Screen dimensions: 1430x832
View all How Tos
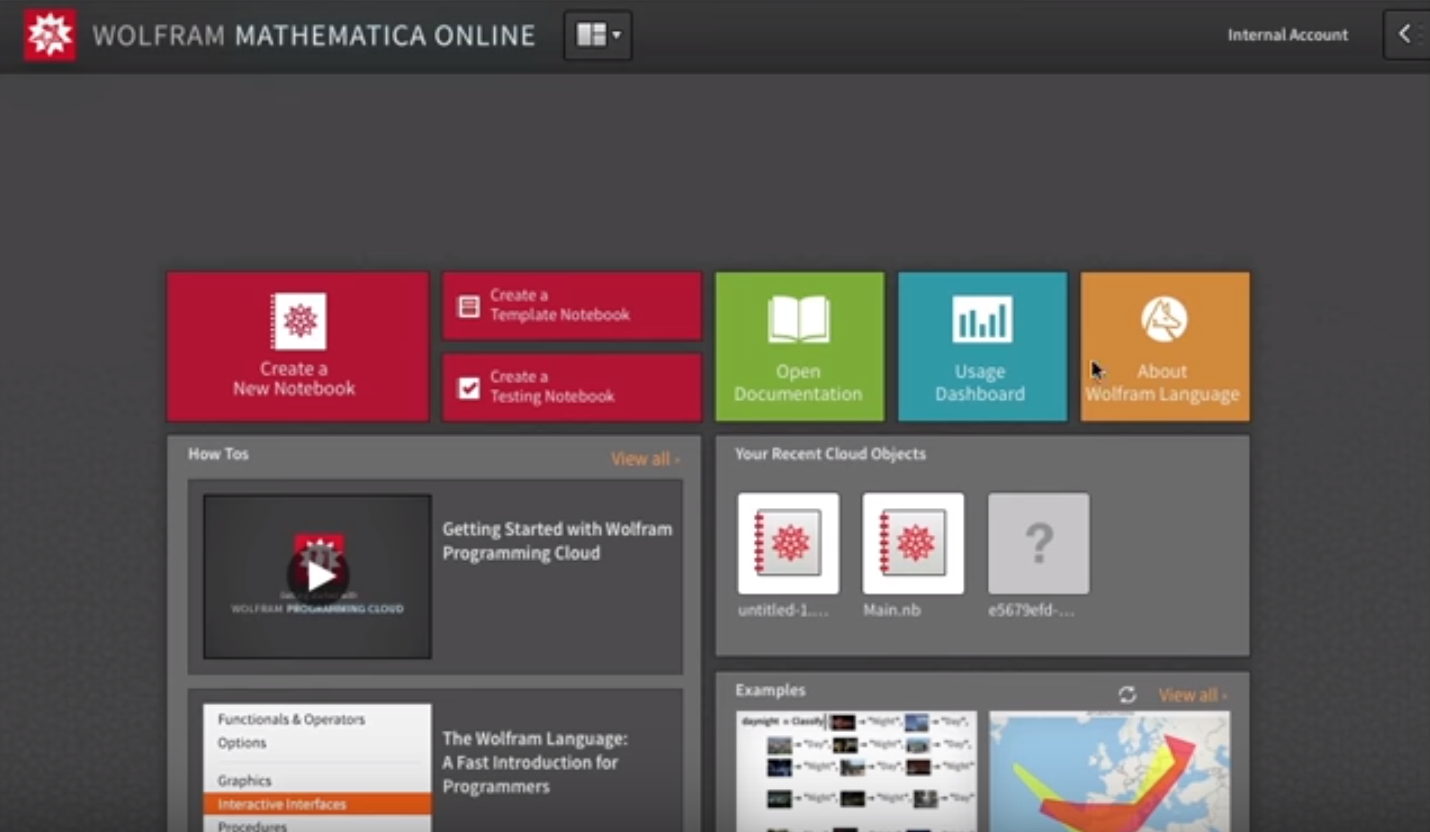click(x=645, y=459)
